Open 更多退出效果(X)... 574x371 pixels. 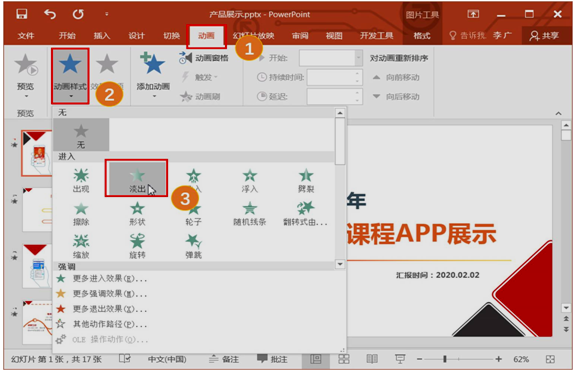(x=101, y=309)
